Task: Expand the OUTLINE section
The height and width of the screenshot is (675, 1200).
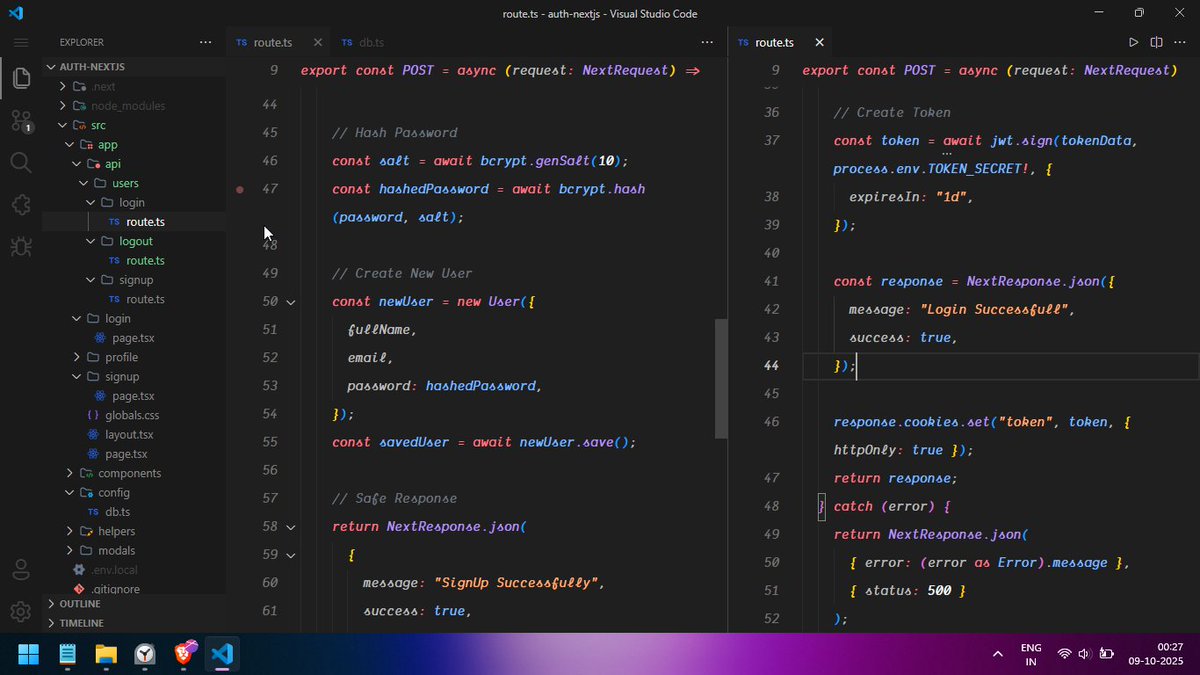Action: [x=79, y=604]
